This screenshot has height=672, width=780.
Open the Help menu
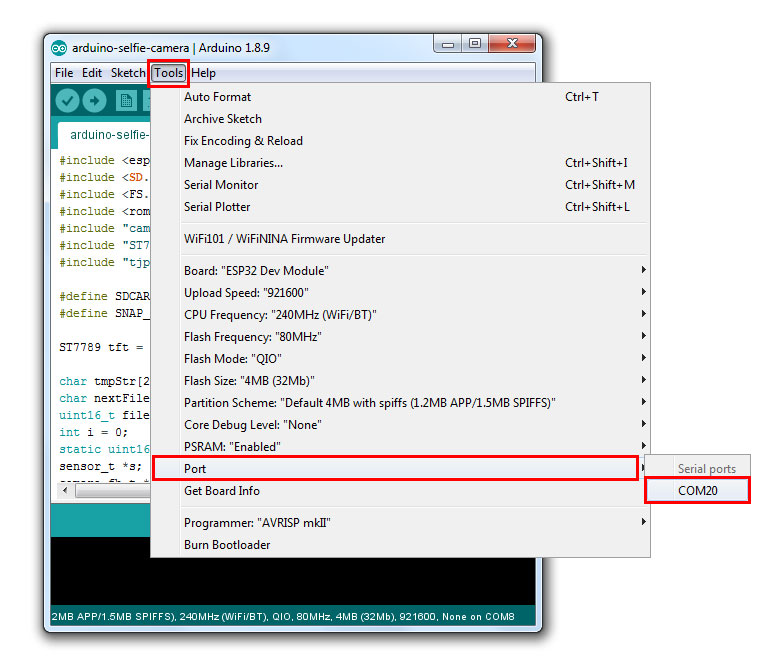coord(203,73)
